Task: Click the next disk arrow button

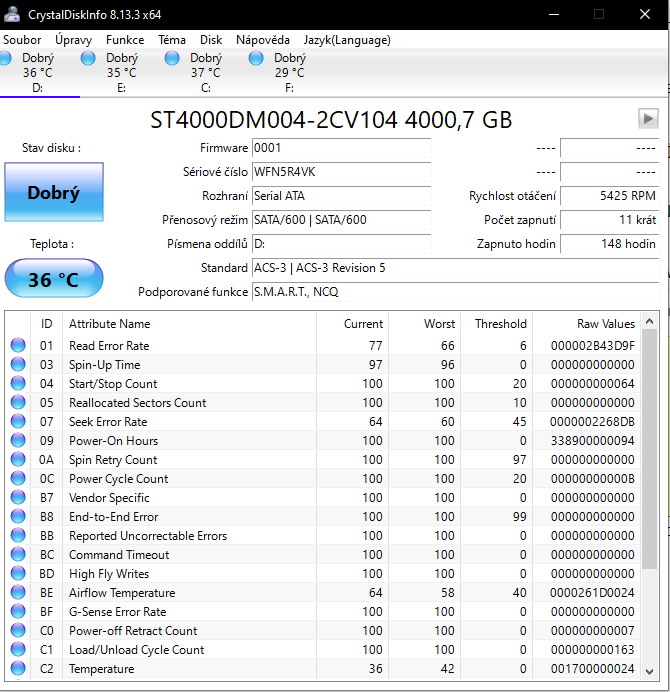Action: [x=648, y=118]
